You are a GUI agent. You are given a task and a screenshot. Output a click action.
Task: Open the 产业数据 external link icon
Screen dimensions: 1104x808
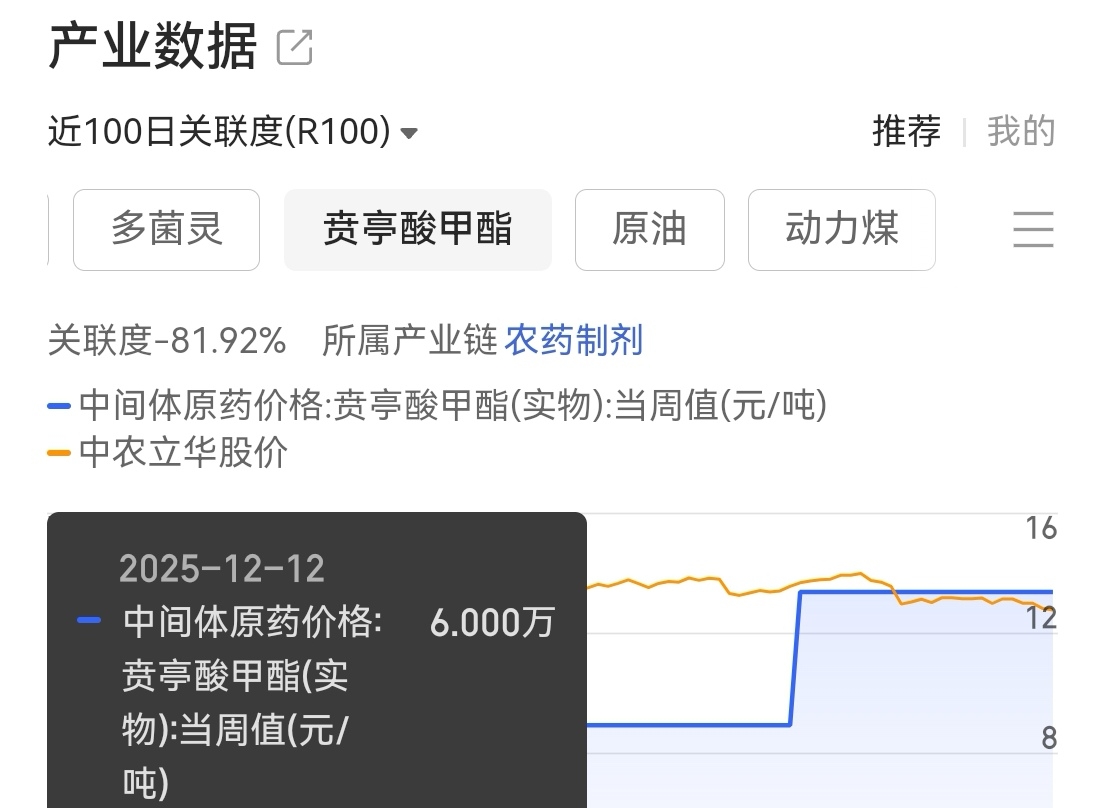pyautogui.click(x=294, y=47)
